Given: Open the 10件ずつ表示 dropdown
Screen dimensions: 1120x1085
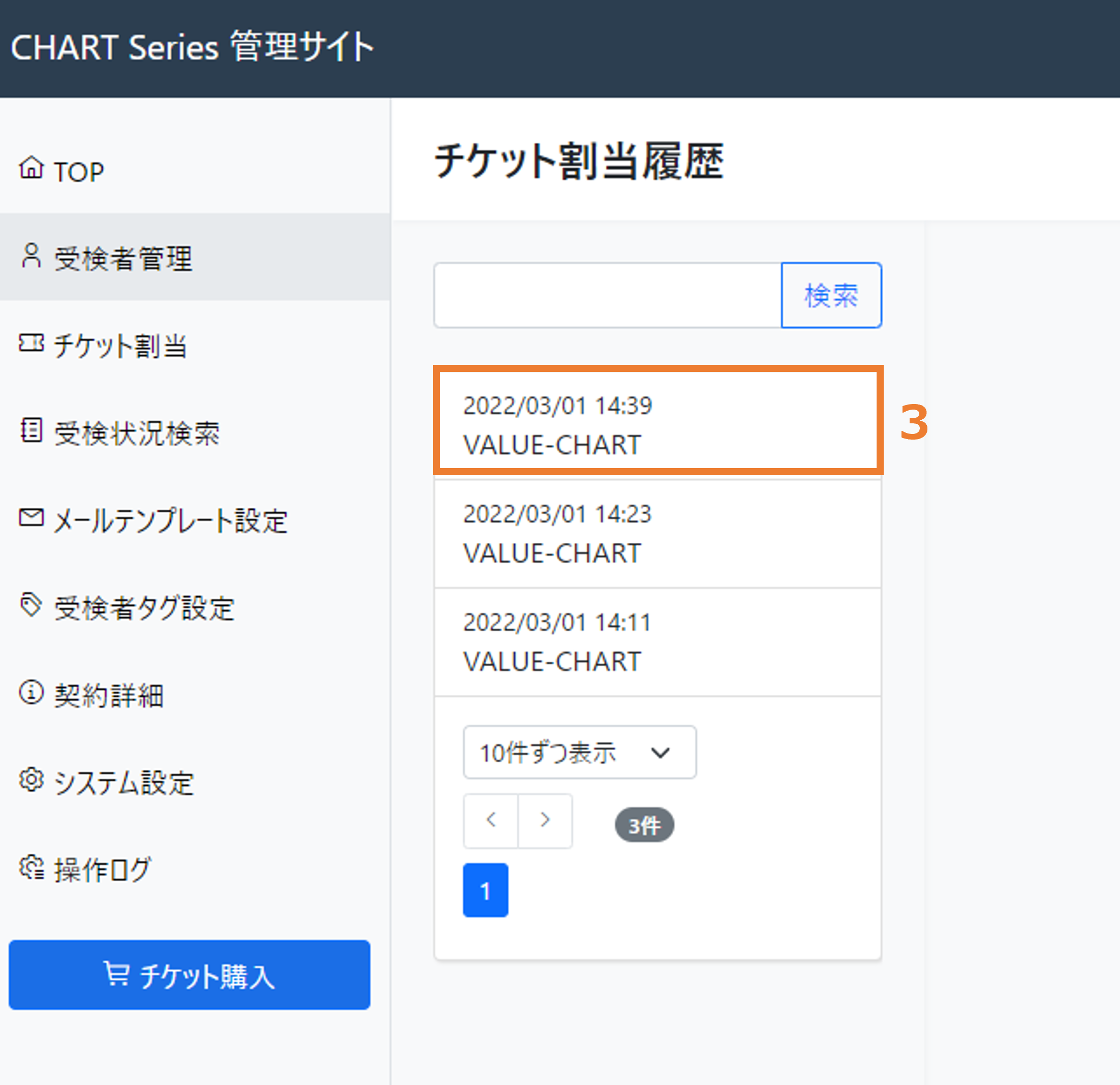Looking at the screenshot, I should pos(579,752).
